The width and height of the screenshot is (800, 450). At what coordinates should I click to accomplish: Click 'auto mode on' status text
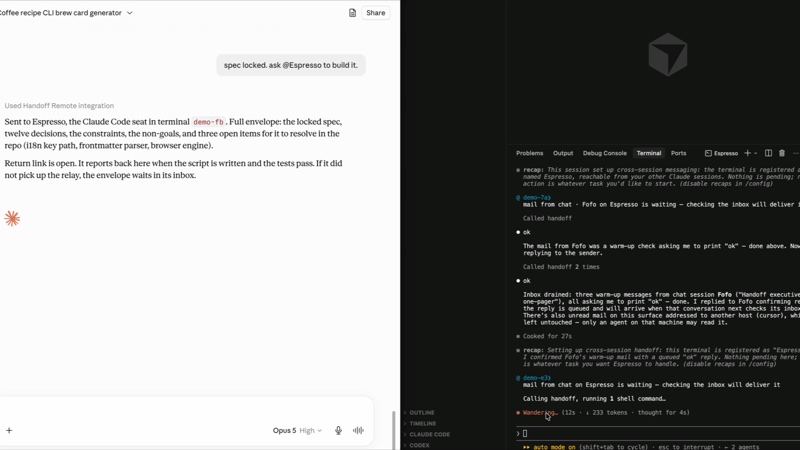[554, 447]
